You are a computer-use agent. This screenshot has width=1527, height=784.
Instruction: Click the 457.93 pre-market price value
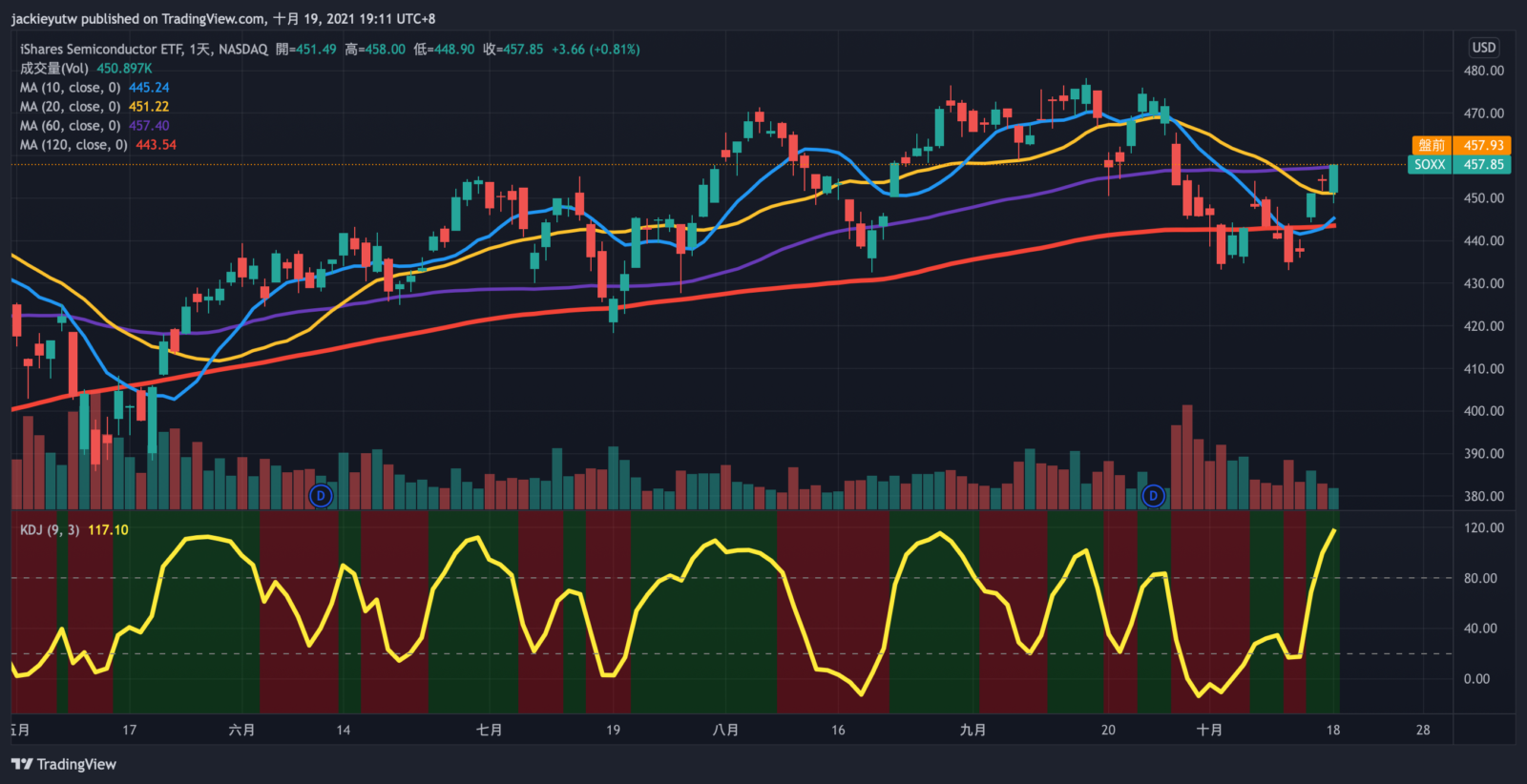coord(1483,145)
